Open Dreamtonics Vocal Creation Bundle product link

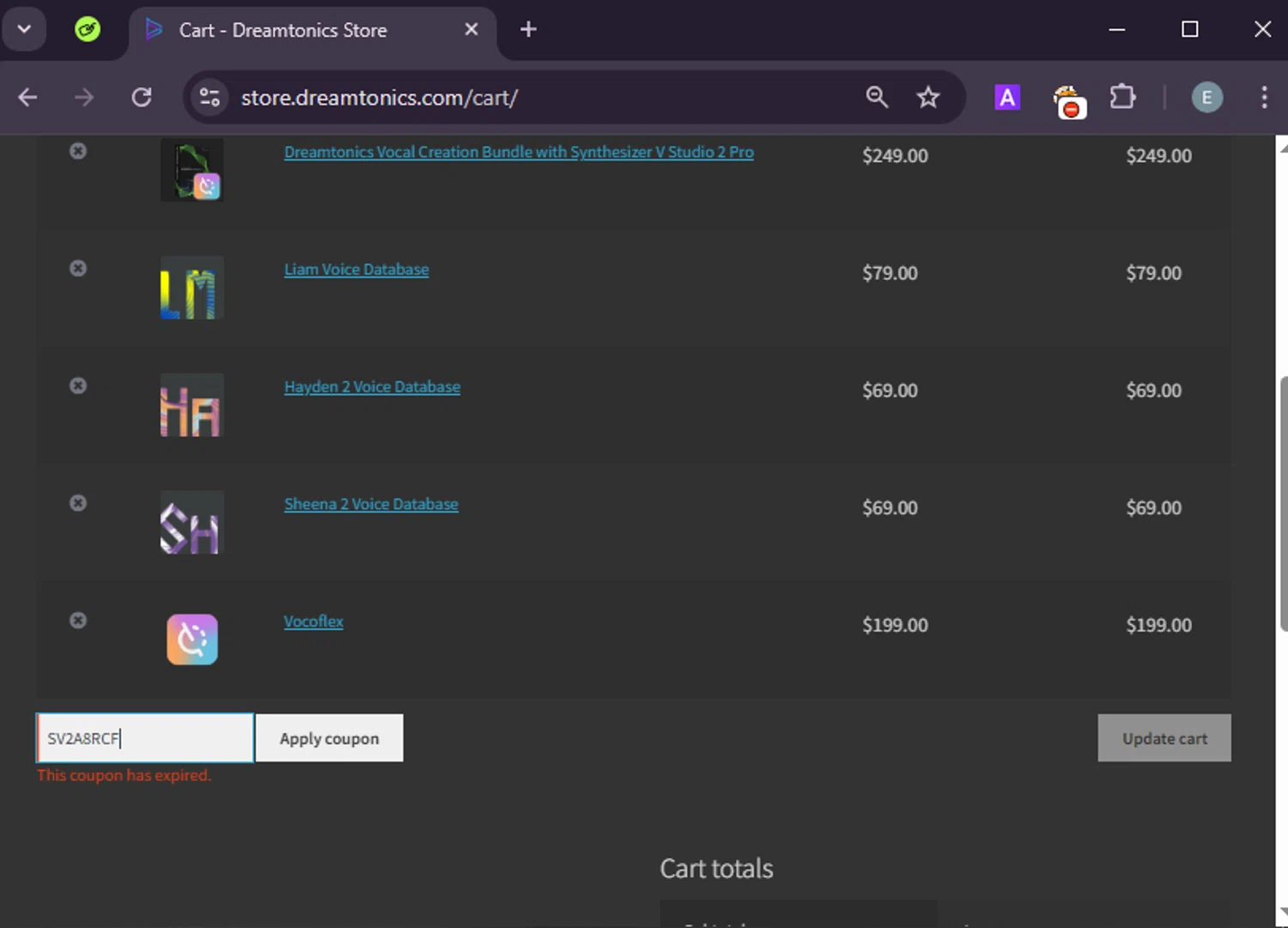tap(519, 152)
